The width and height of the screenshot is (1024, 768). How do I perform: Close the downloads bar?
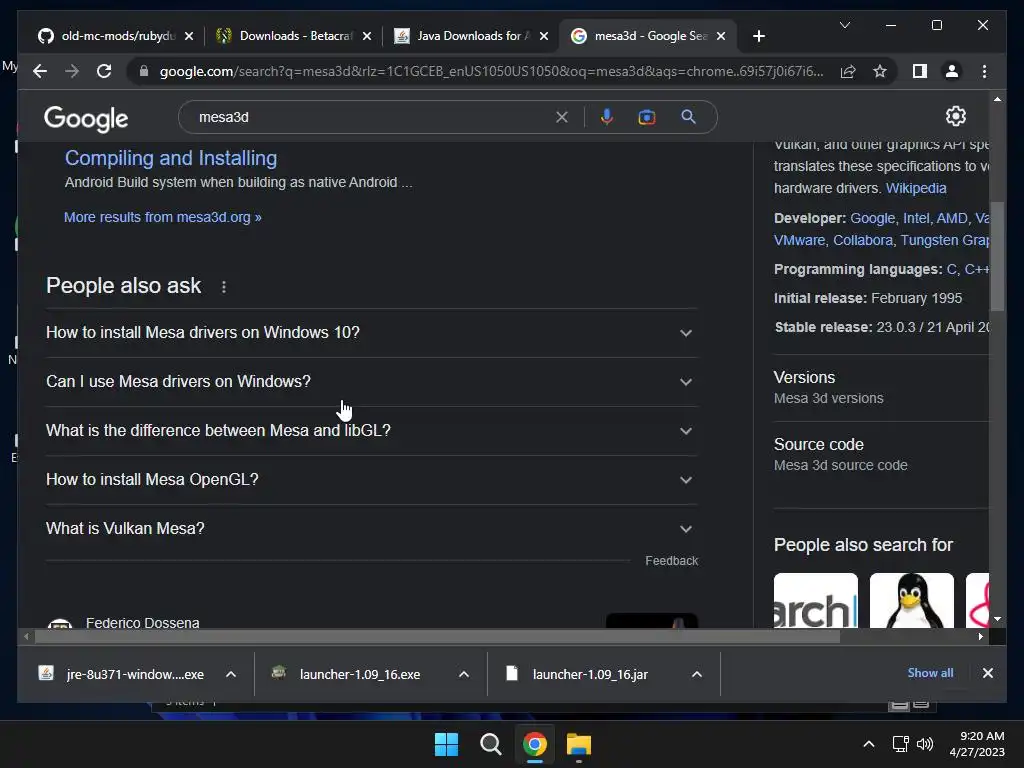pyautogui.click(x=987, y=673)
